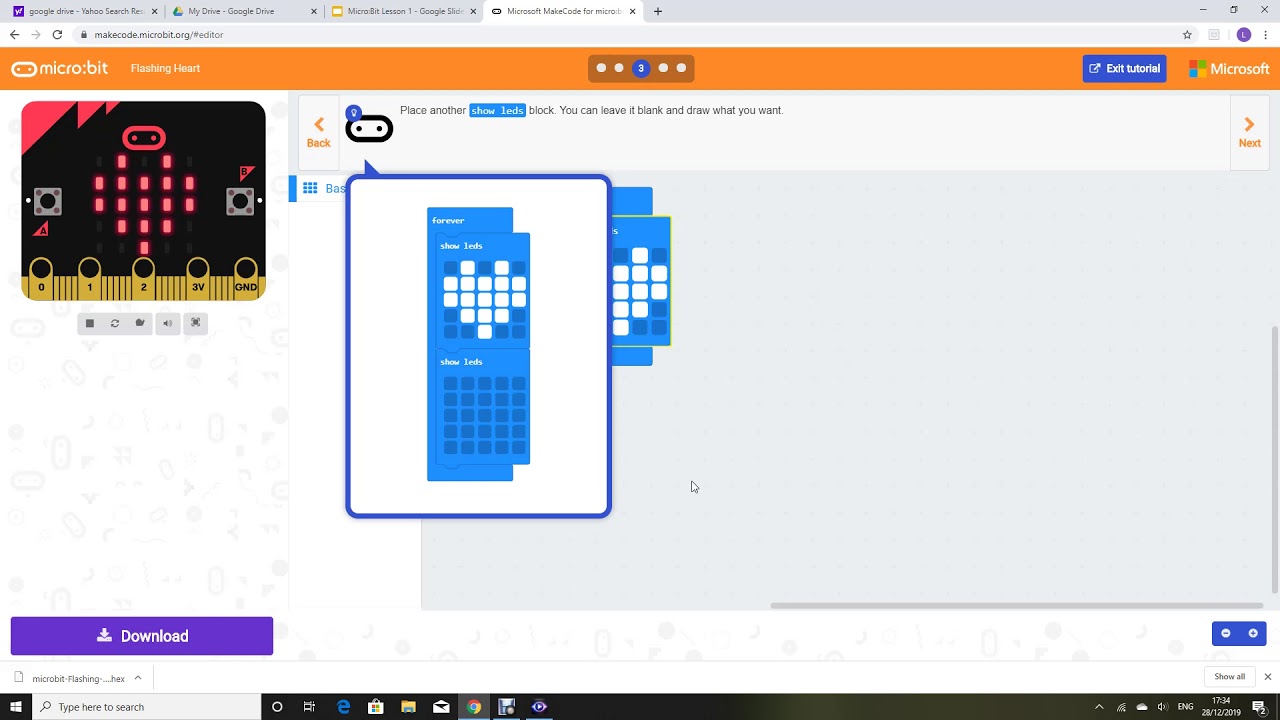This screenshot has height=720, width=1280.
Task: Download the program to micro:bit
Action: (142, 636)
